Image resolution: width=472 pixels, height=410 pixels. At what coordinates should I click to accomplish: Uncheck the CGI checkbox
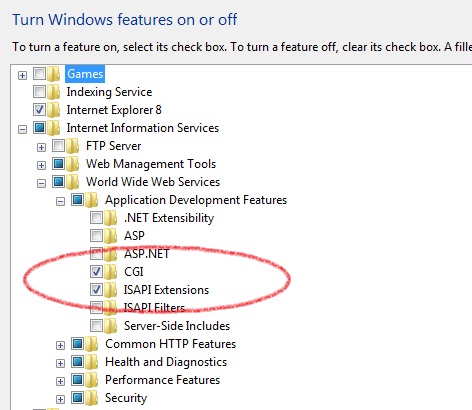click(x=96, y=271)
